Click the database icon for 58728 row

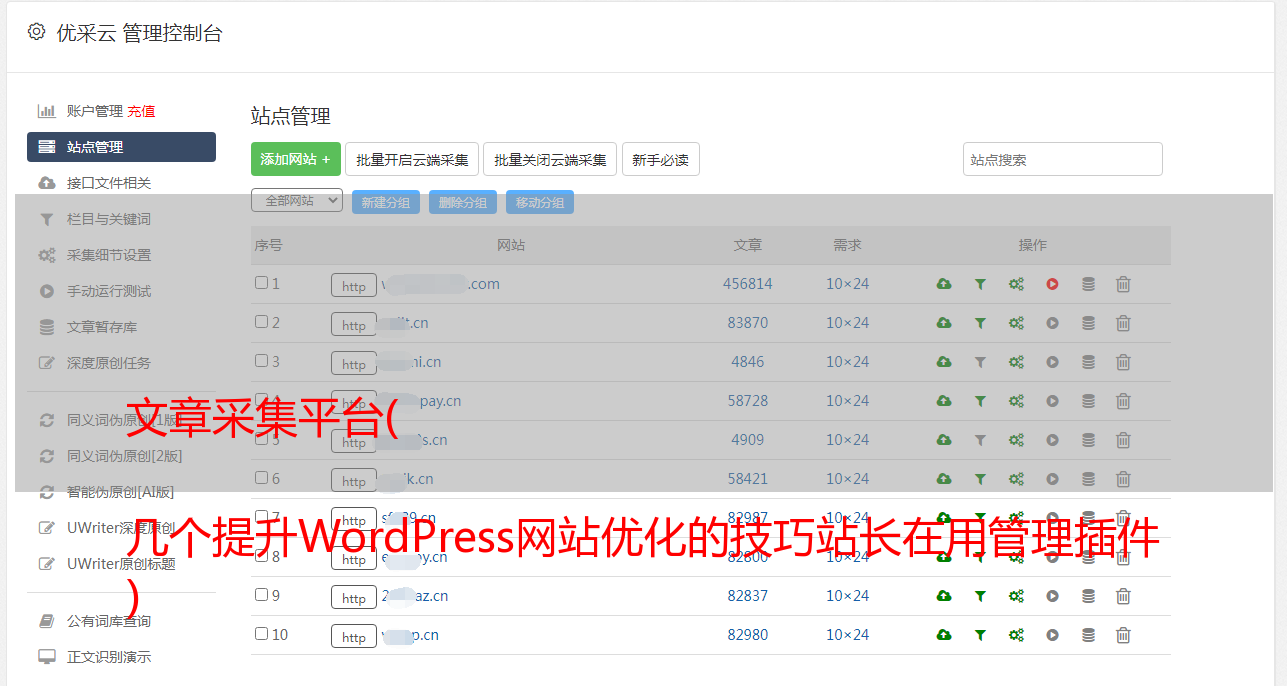click(1088, 401)
